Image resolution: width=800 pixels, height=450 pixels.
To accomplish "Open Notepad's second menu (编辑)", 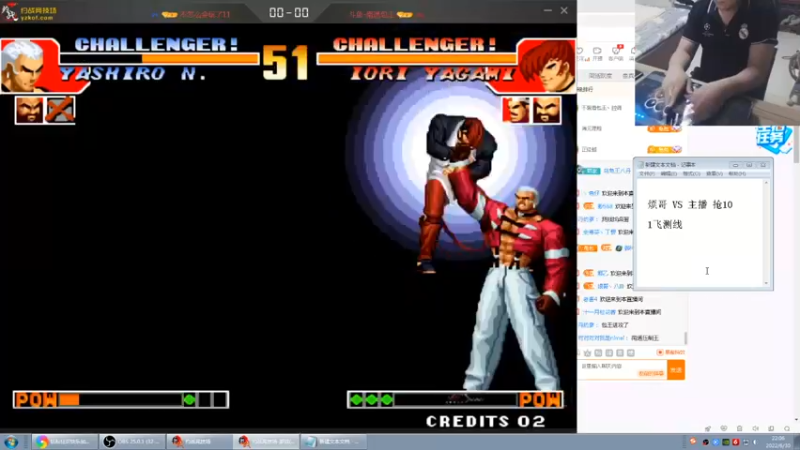I will 668,174.
